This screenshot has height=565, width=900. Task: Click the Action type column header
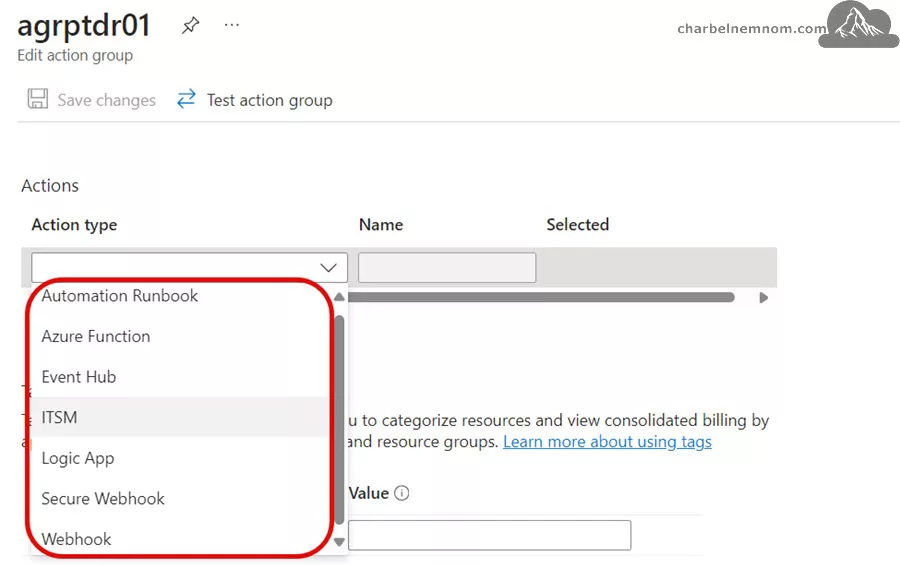(x=75, y=225)
